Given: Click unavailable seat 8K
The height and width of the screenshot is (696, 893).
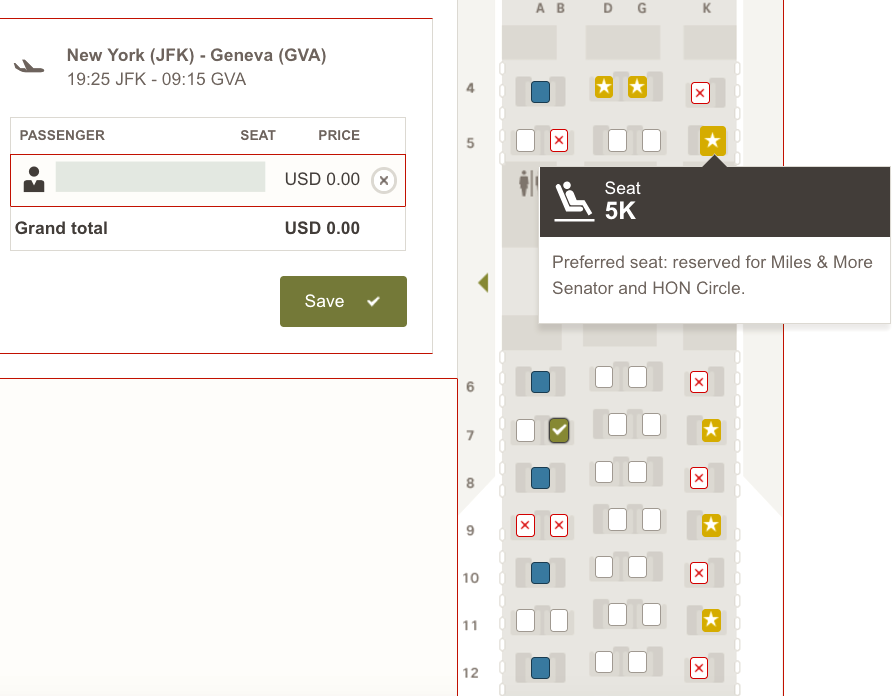Looking at the screenshot, I should click(699, 478).
